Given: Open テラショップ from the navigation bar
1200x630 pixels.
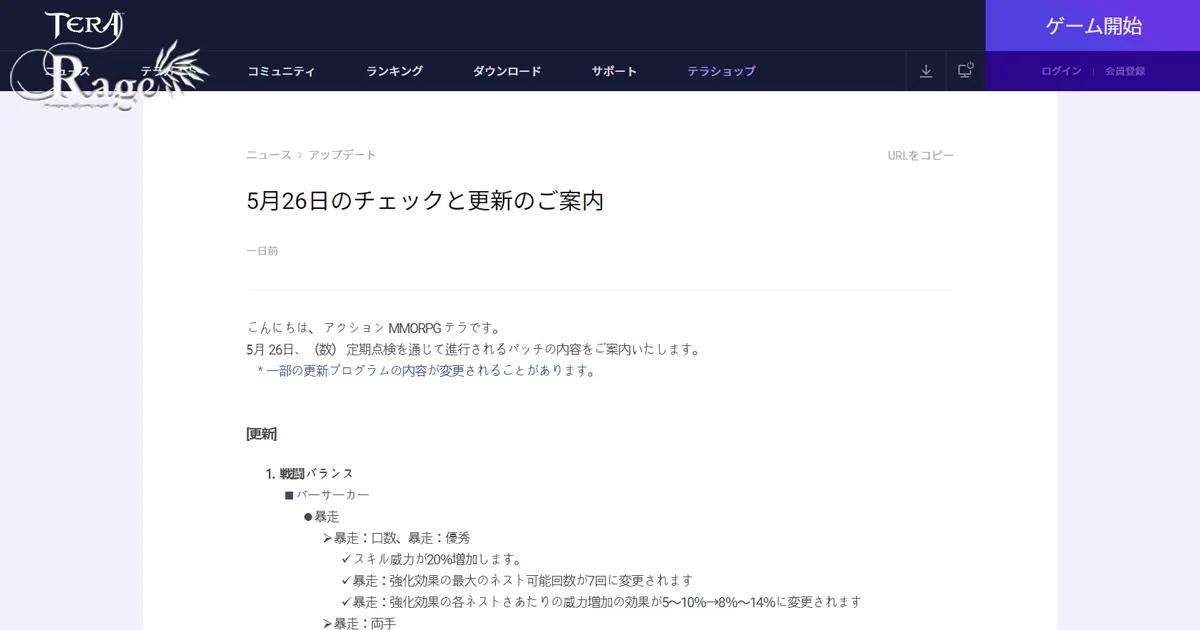Looking at the screenshot, I should 721,71.
